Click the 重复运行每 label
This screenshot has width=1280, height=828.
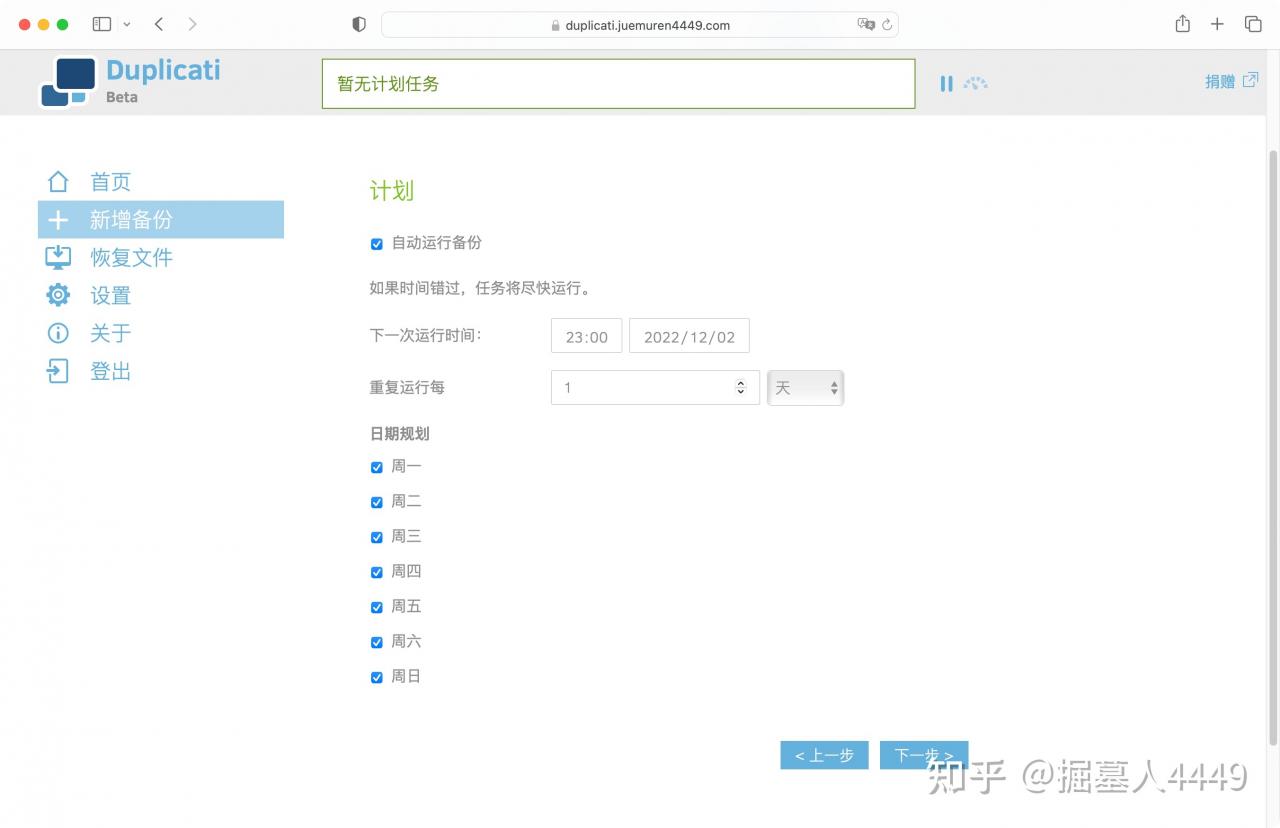[x=407, y=387]
